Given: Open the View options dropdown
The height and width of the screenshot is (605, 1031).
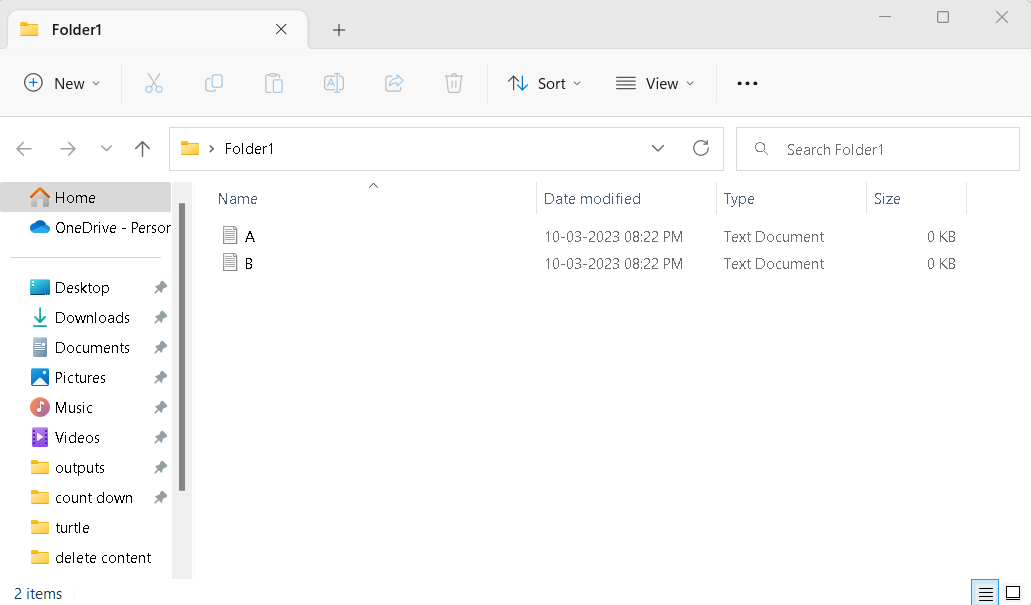Looking at the screenshot, I should (x=655, y=83).
